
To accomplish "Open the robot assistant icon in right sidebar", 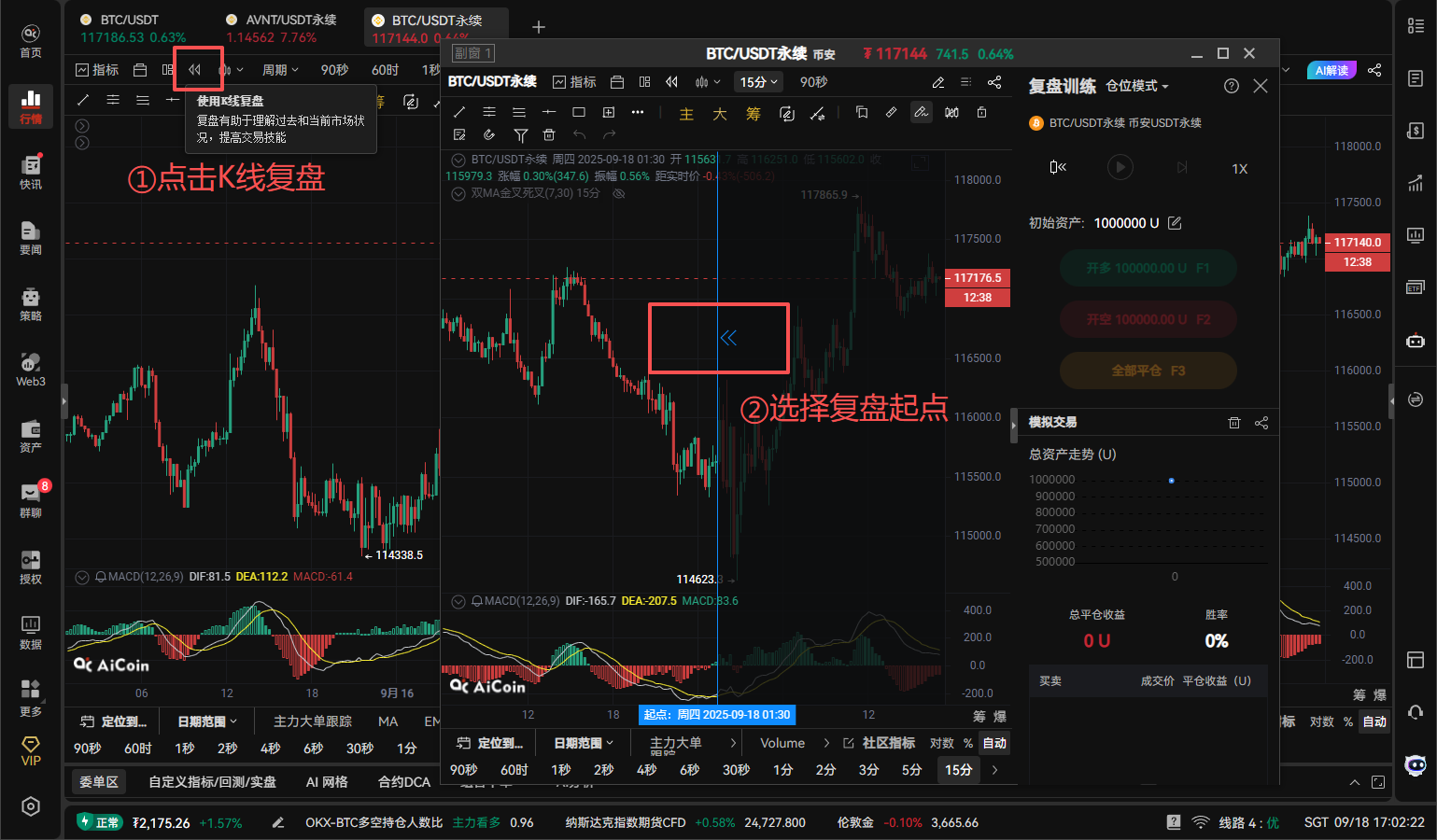I will click(x=1416, y=341).
